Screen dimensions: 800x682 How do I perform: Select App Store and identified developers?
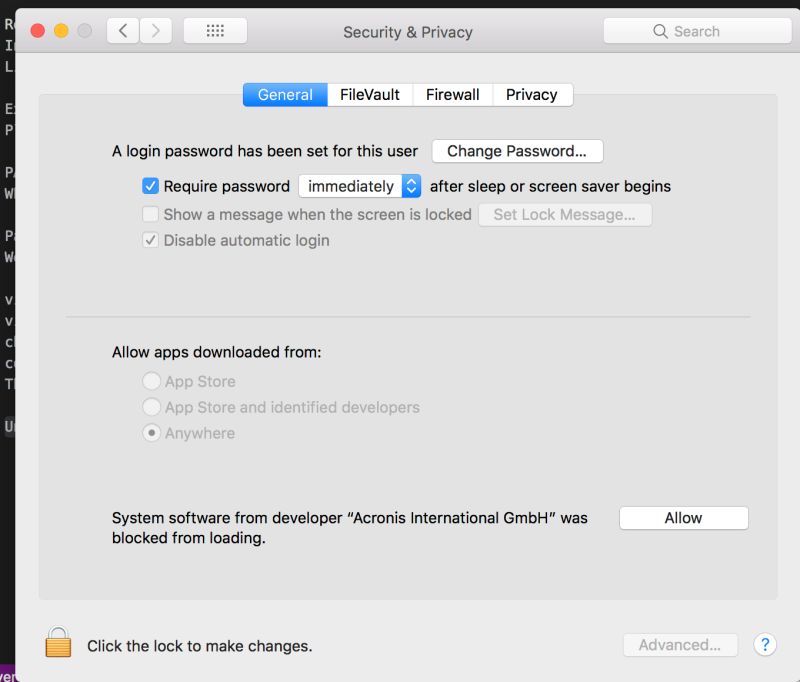[x=152, y=407]
